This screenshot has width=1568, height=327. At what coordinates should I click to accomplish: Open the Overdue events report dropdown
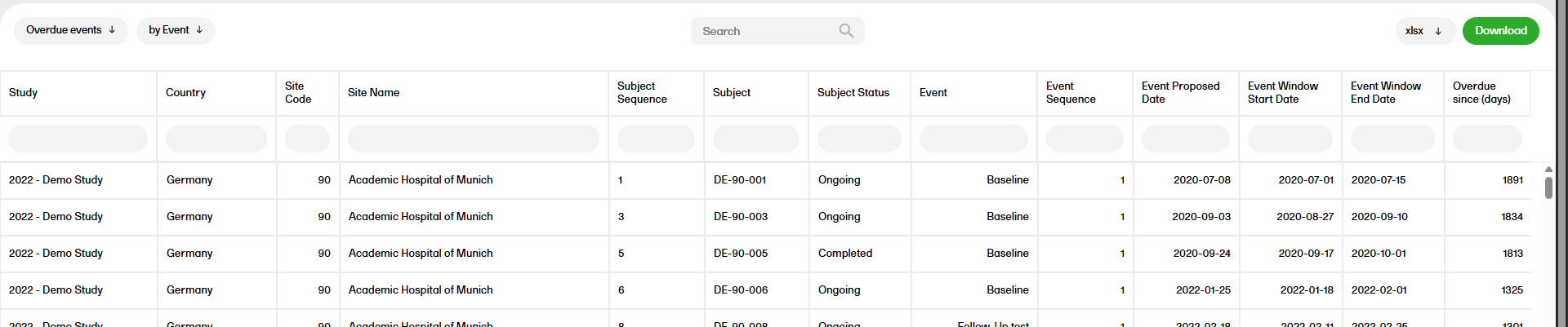point(71,30)
